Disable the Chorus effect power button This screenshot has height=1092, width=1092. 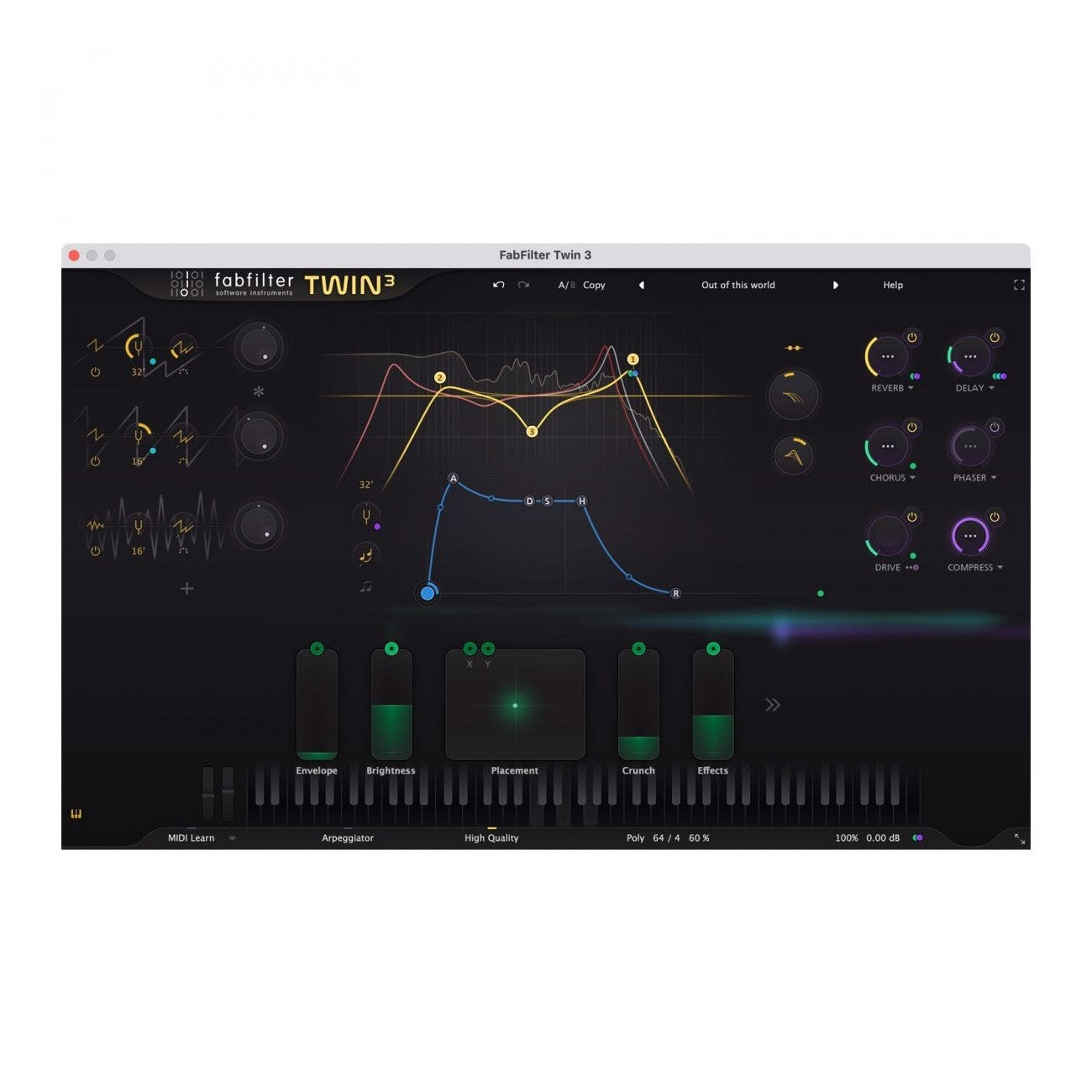pyautogui.click(x=911, y=428)
